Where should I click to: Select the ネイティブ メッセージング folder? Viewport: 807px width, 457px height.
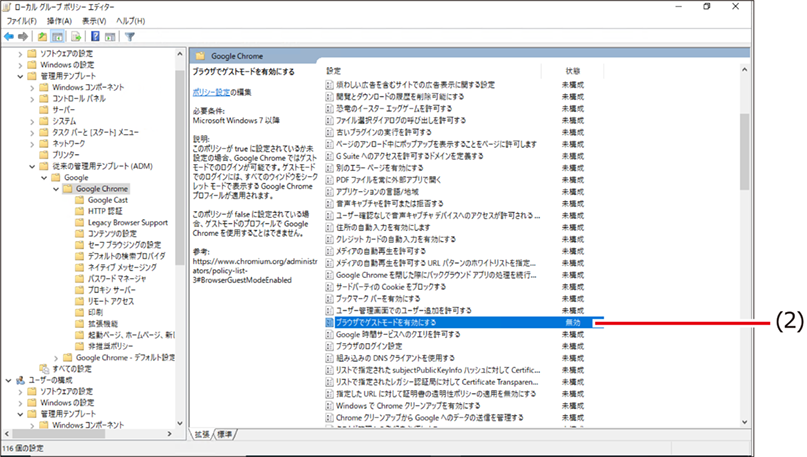click(122, 268)
